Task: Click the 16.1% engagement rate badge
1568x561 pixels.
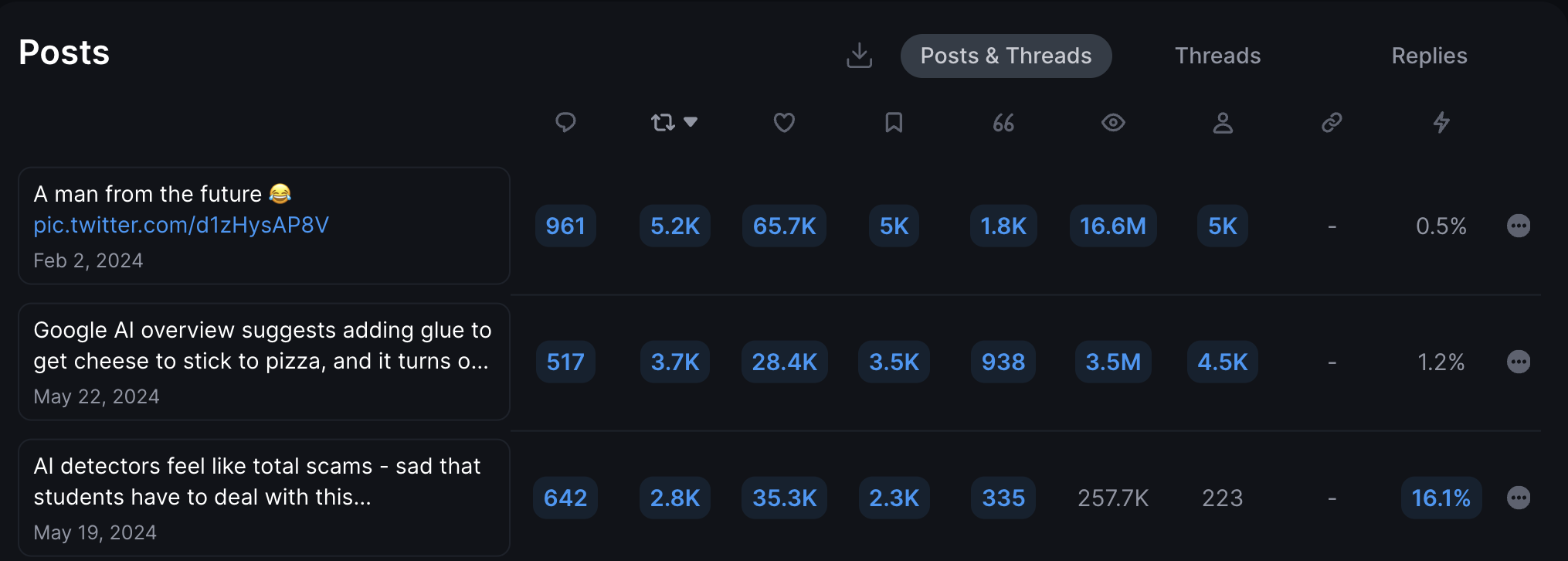Action: pyautogui.click(x=1441, y=498)
